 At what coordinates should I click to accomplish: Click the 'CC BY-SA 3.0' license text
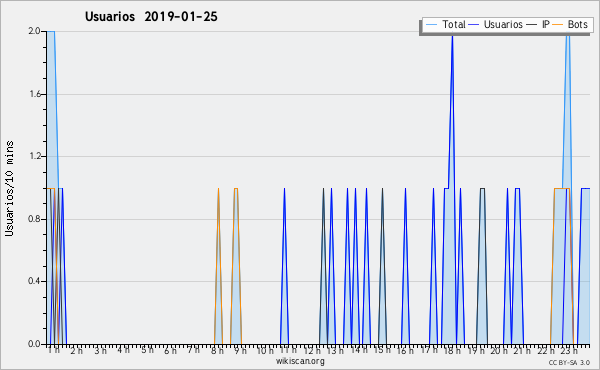[x=569, y=362]
